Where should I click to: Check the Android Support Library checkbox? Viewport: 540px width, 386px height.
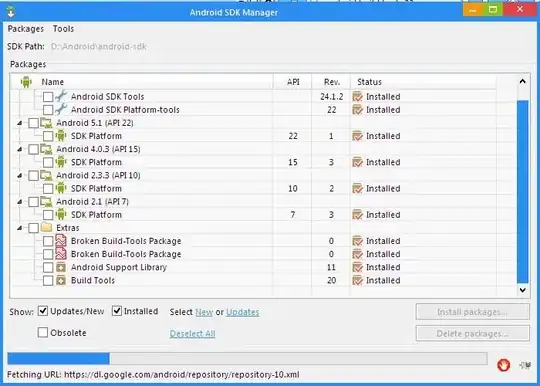click(48, 267)
